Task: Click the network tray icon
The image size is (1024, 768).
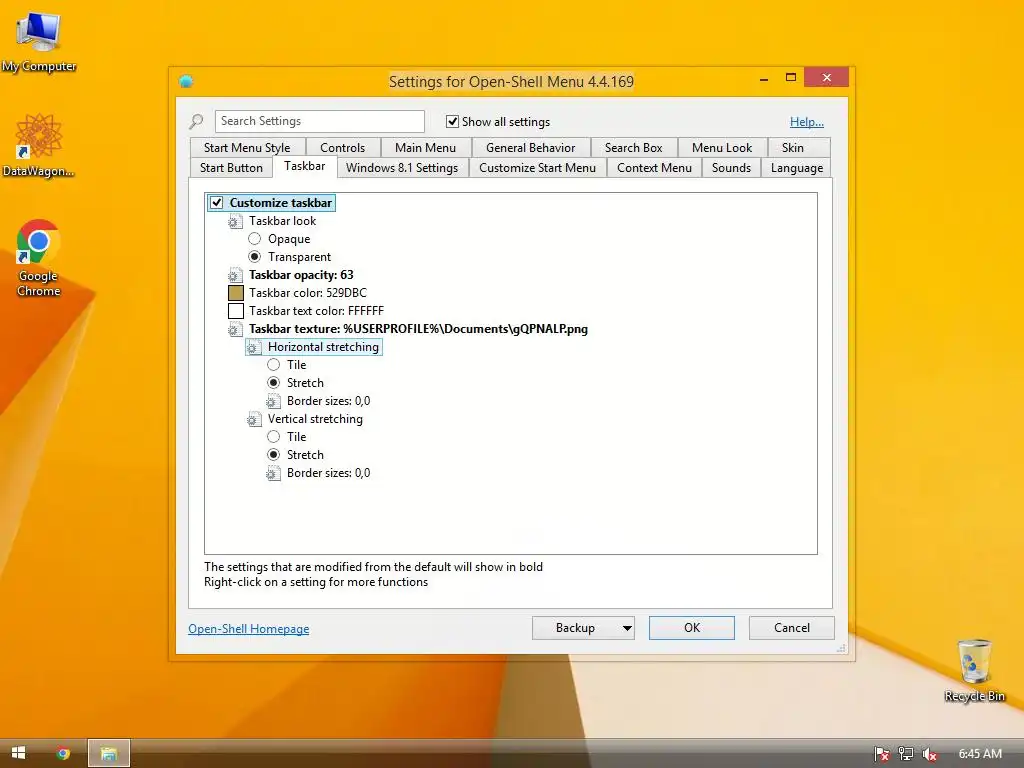Action: pyautogui.click(x=905, y=754)
